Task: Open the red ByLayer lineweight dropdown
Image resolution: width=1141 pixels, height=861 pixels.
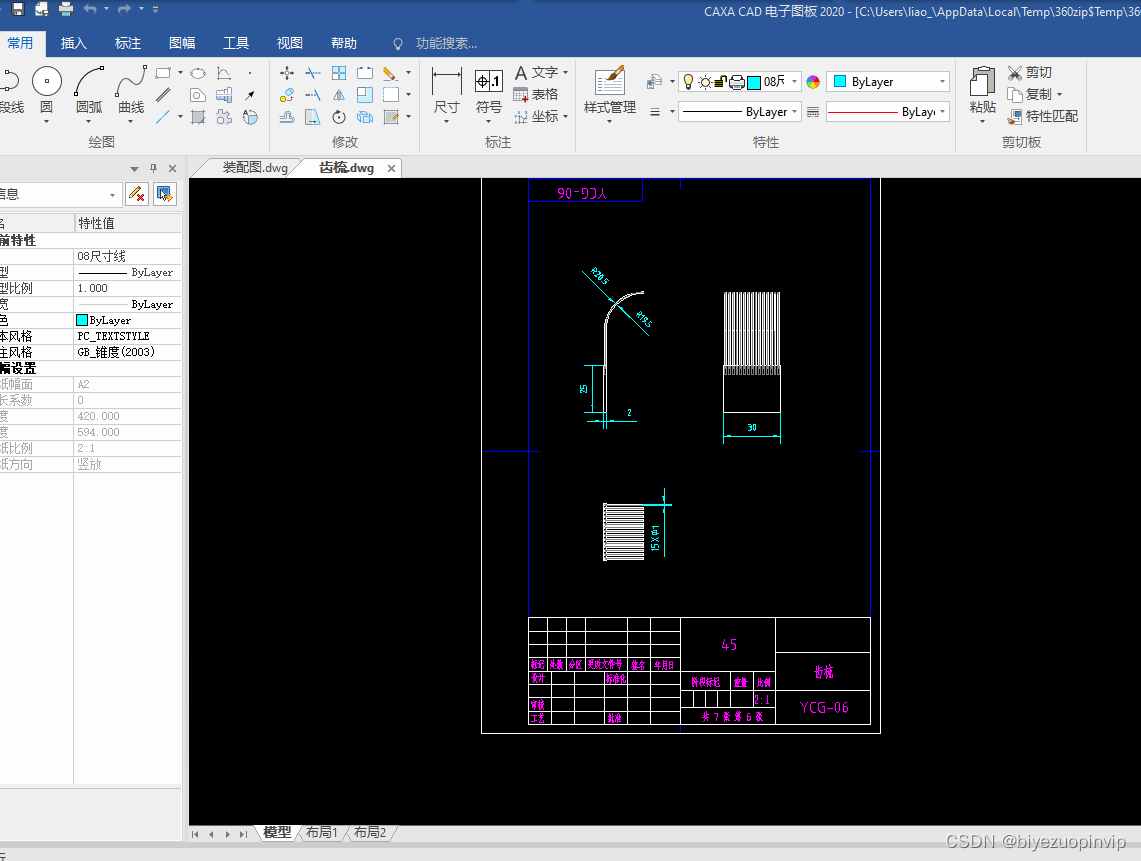Action: pos(942,112)
